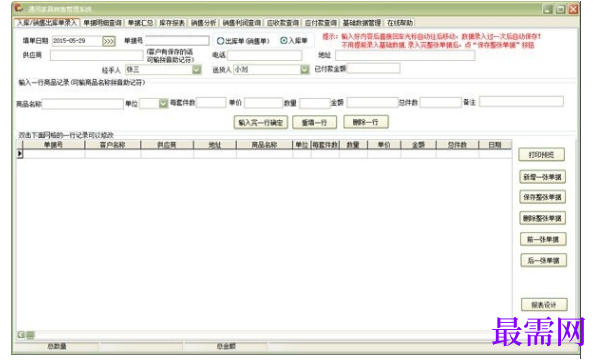
Task: Expand the 单位 dropdown
Action: (163, 104)
